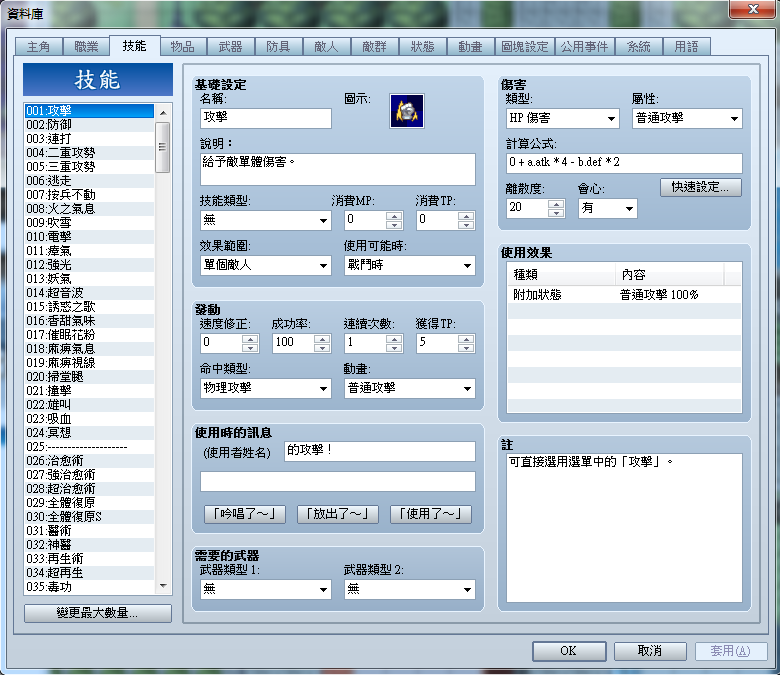Select skill 035:毒功 in the list
Image resolution: width=780 pixels, height=675 pixels.
coord(90,587)
